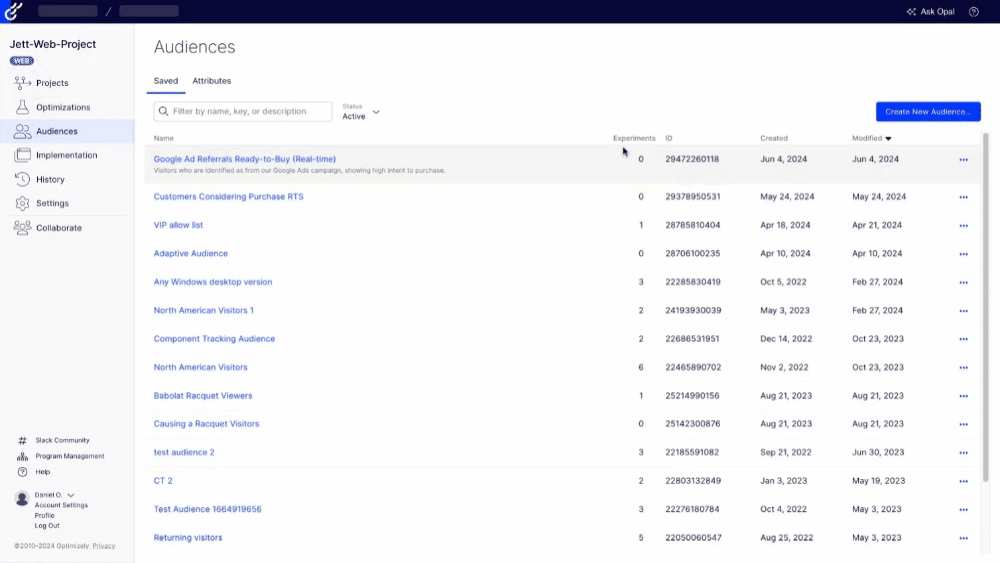
Task: Click Create New Audience button
Action: [x=928, y=112]
